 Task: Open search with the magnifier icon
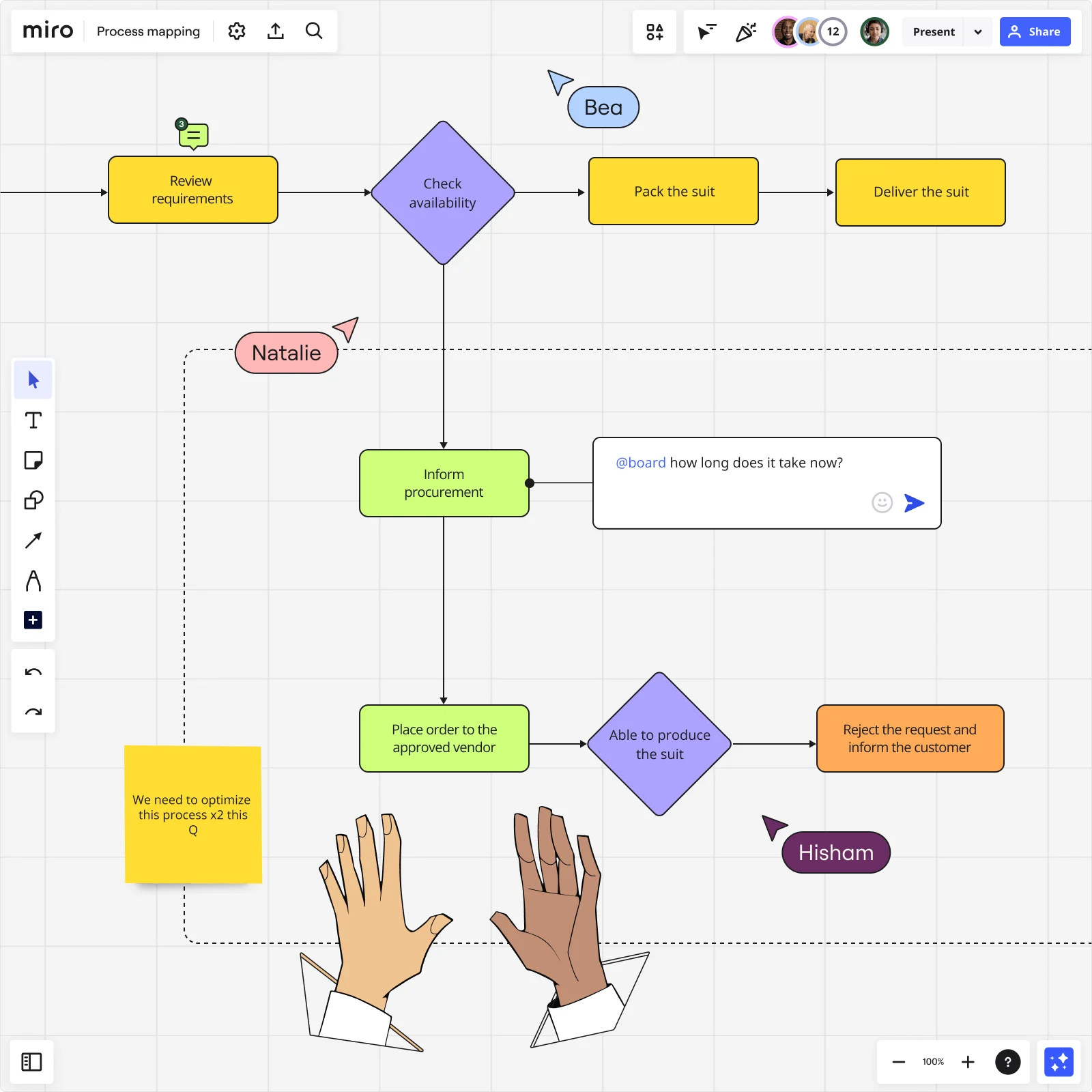pos(314,31)
